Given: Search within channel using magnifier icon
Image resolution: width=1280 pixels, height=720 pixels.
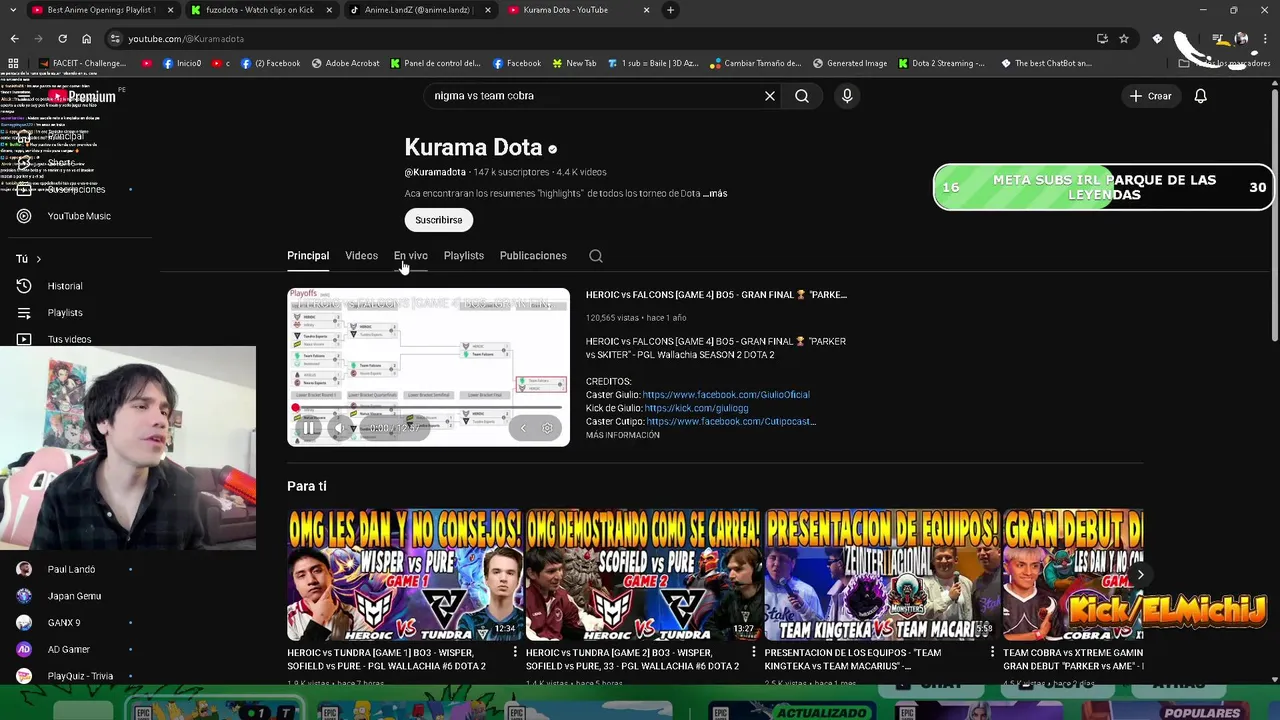Looking at the screenshot, I should tap(596, 256).
